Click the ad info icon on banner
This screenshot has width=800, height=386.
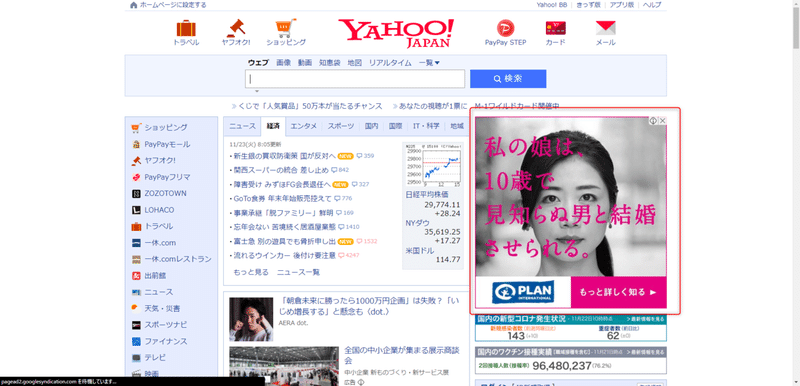point(653,121)
